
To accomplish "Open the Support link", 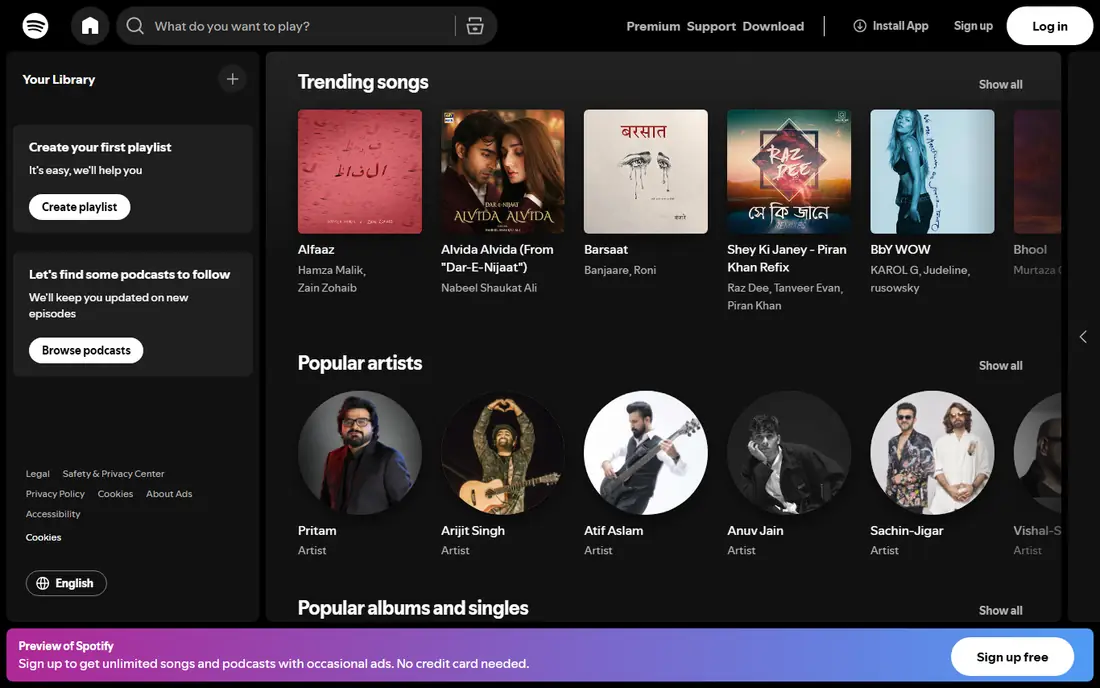I will [x=711, y=26].
